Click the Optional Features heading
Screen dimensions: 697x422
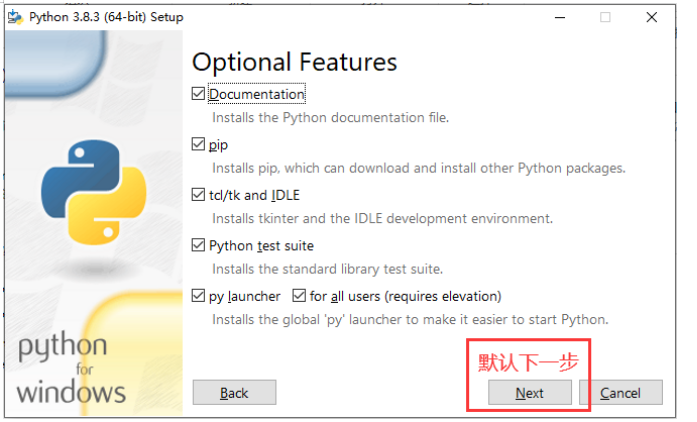point(294,62)
